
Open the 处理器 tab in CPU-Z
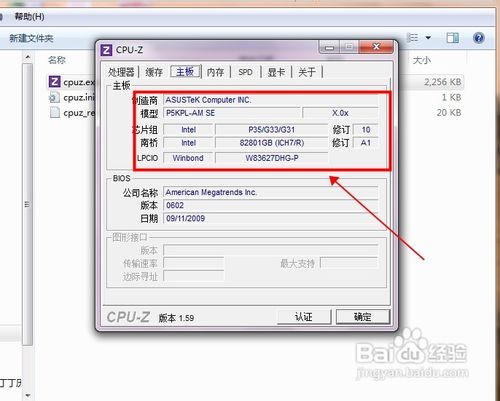coord(121,72)
